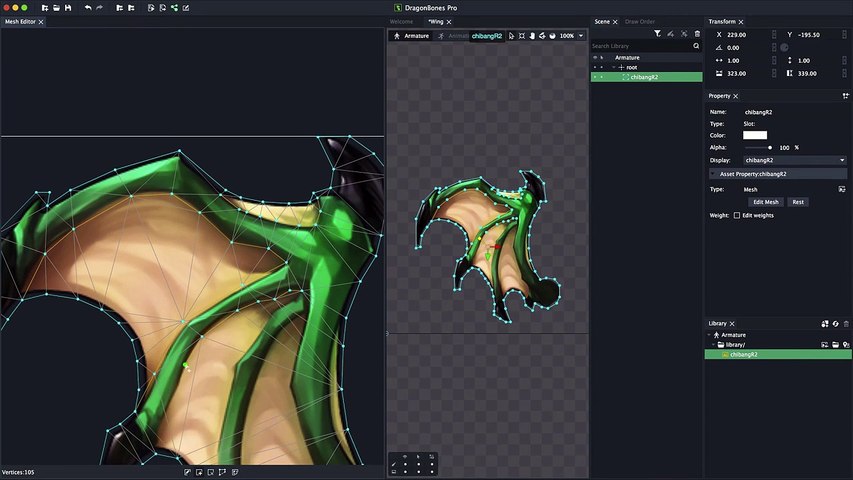Collapse the Armature node in Library tree
The image size is (853, 480).
pos(709,335)
